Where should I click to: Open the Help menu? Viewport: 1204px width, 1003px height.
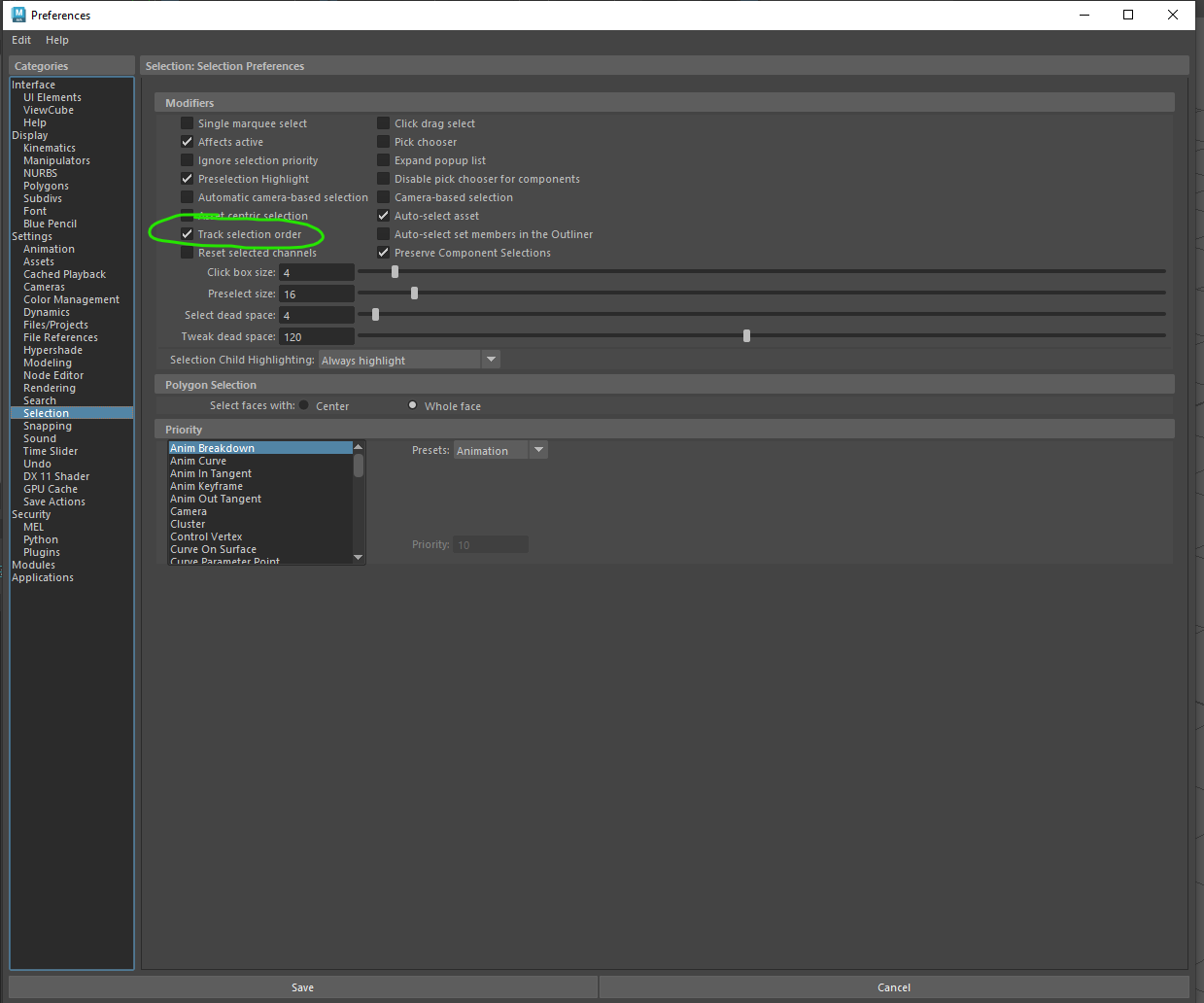[57, 40]
